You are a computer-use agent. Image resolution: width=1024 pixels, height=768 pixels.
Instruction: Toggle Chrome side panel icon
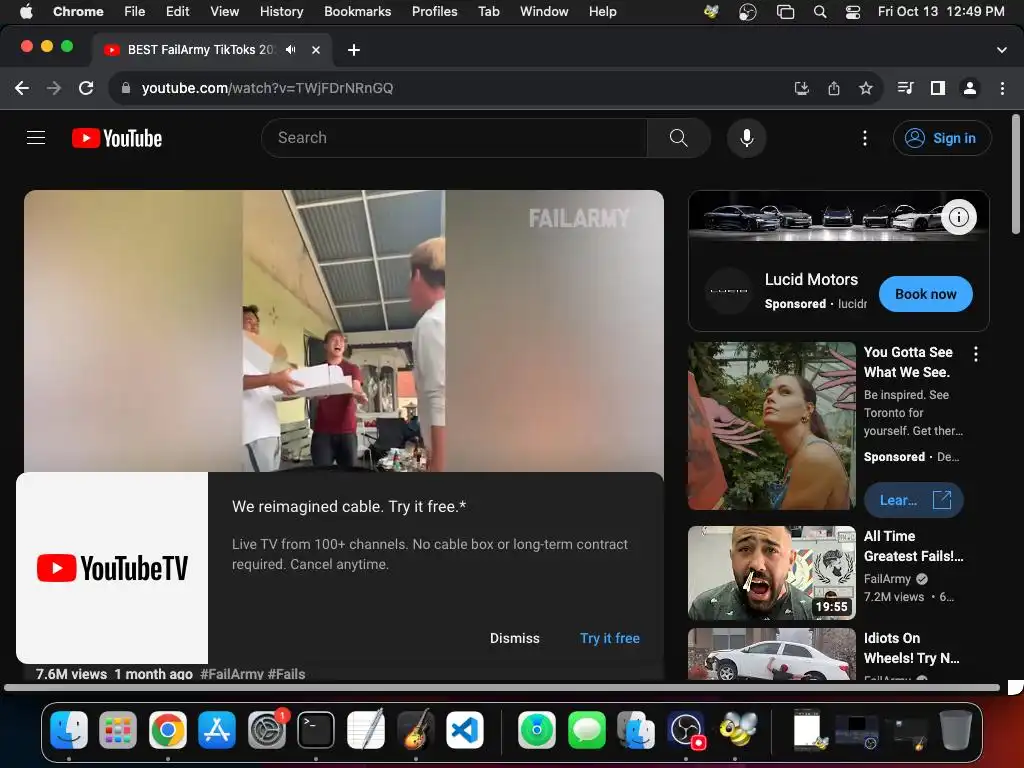(938, 88)
